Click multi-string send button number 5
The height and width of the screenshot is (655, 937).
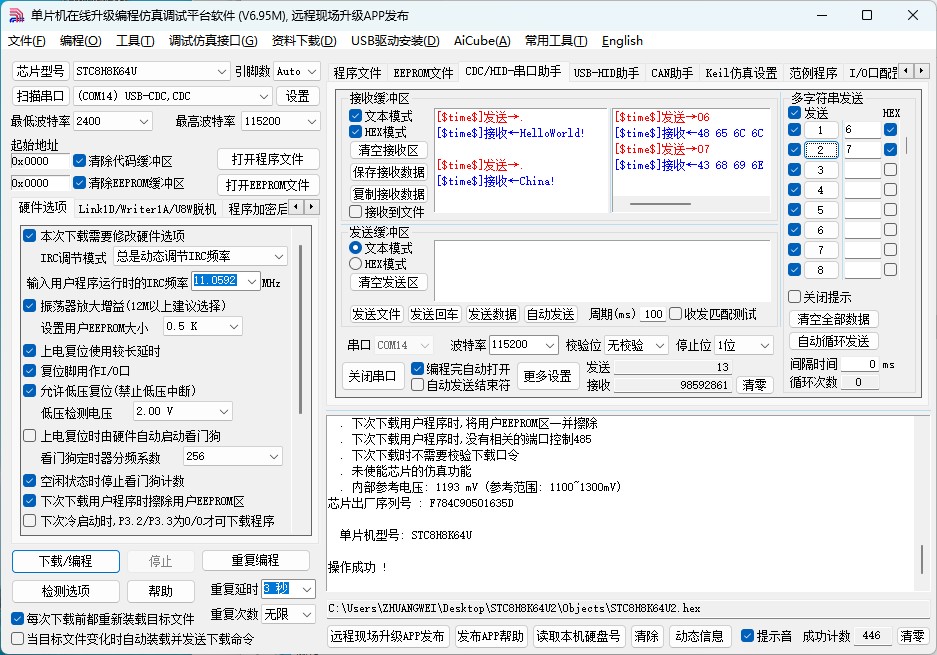[820, 210]
